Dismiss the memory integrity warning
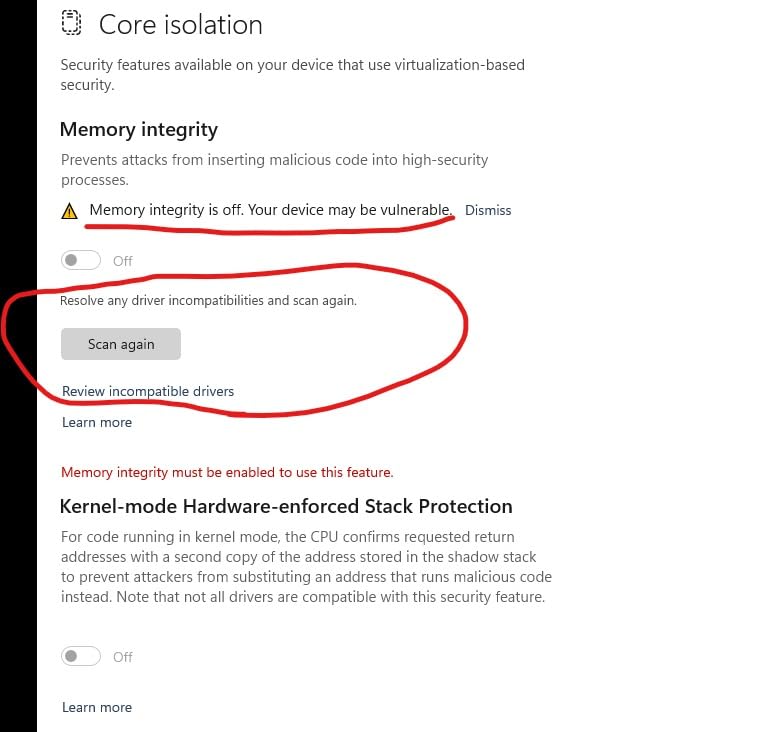 click(488, 210)
